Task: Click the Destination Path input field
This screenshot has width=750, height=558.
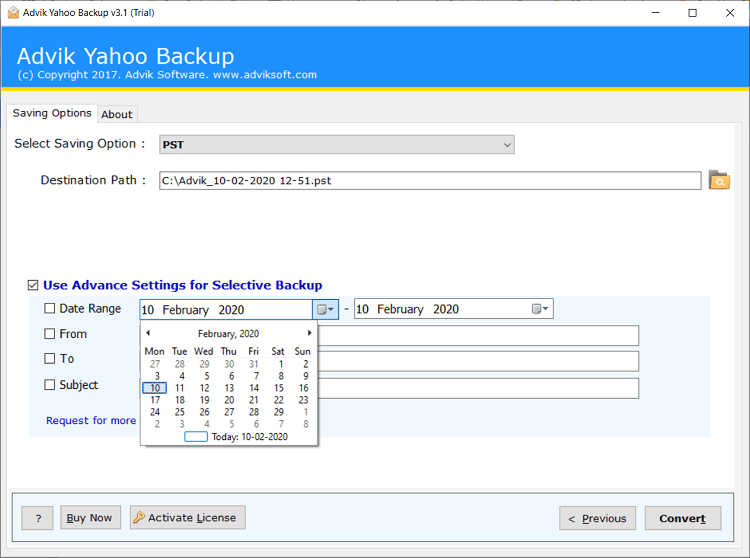Action: pos(430,181)
